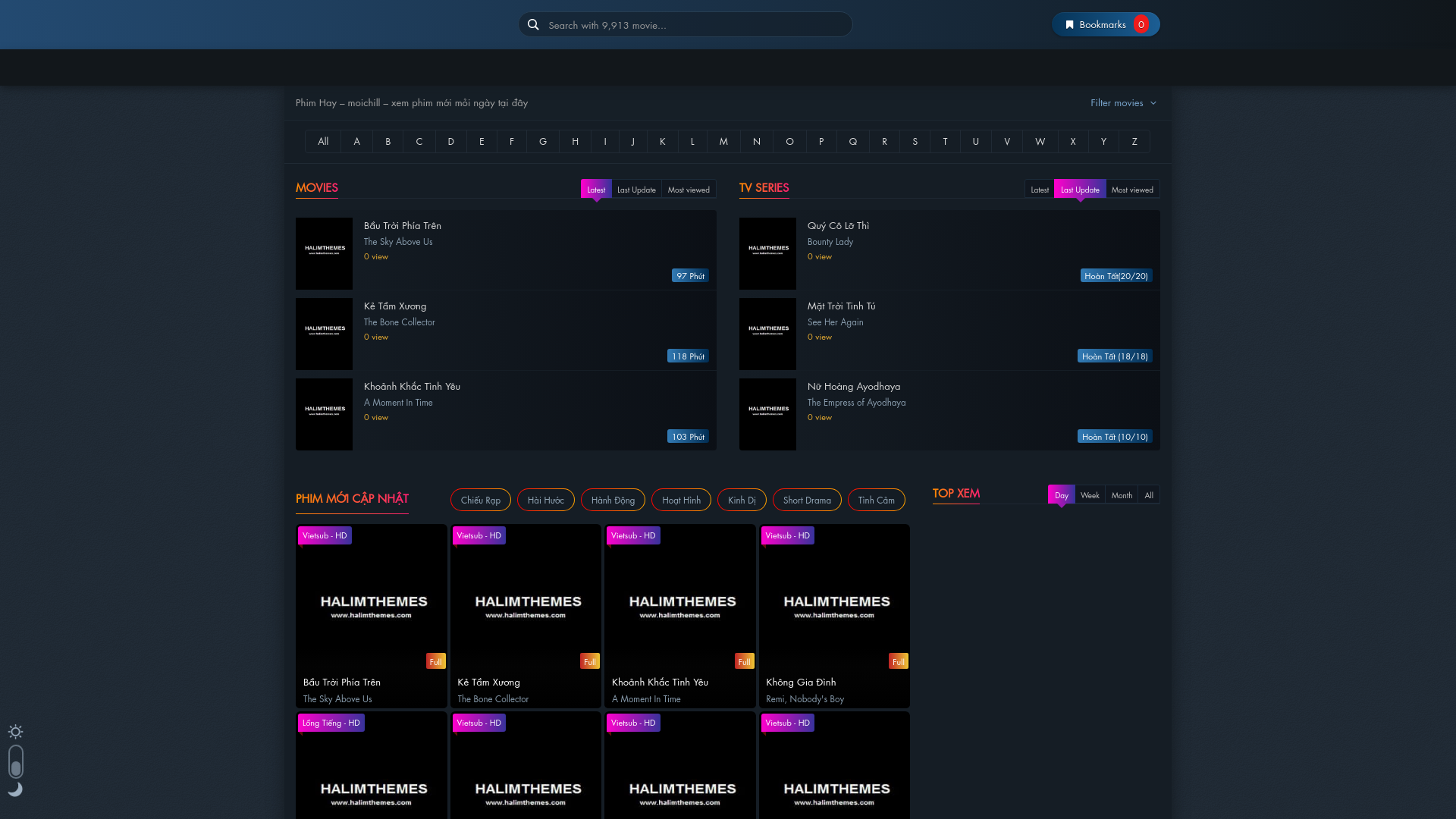The height and width of the screenshot is (819, 1456).
Task: Click the bookmark icon in Bookmarks button
Action: coord(1069,25)
